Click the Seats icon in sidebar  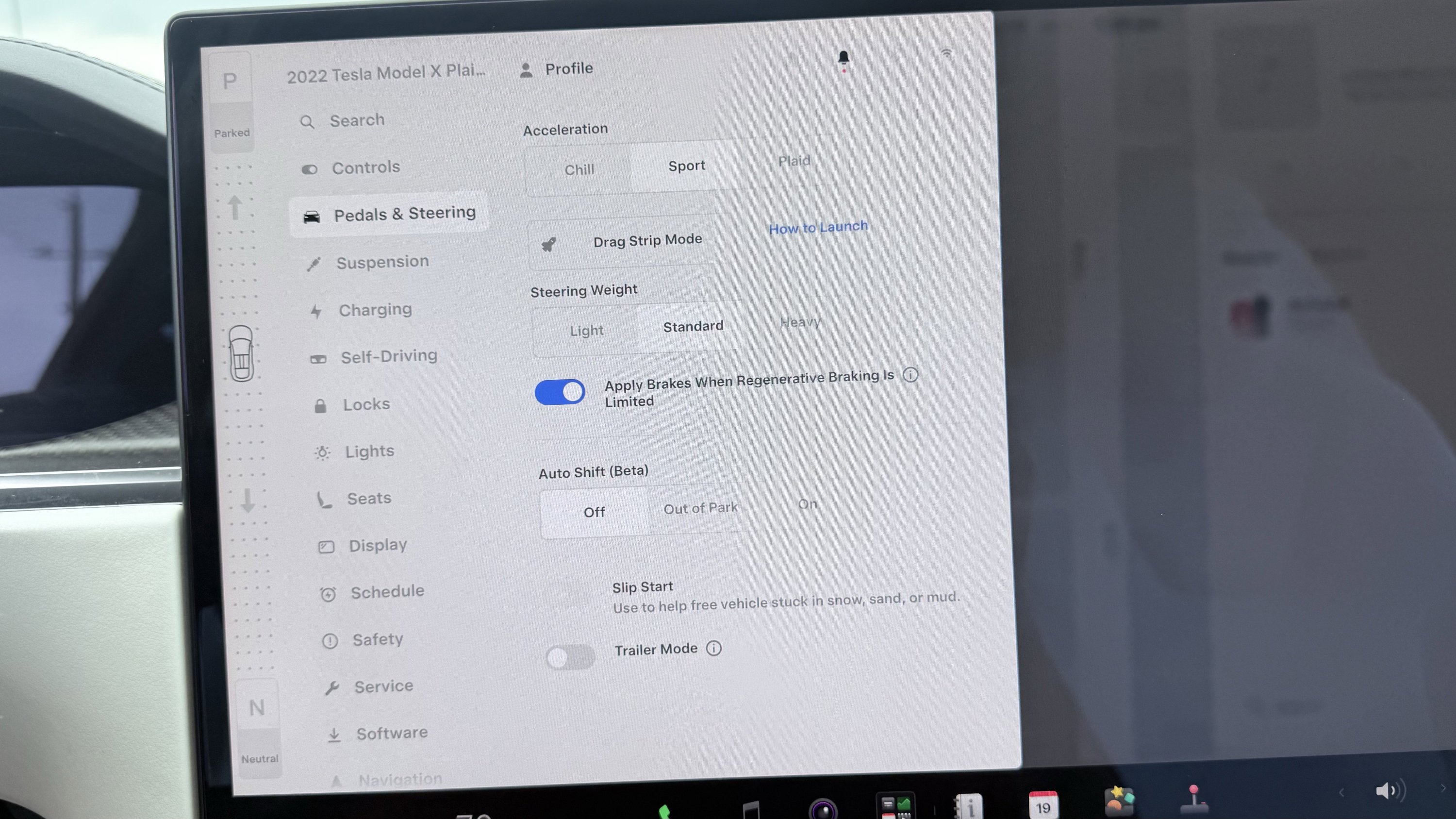[x=324, y=500]
